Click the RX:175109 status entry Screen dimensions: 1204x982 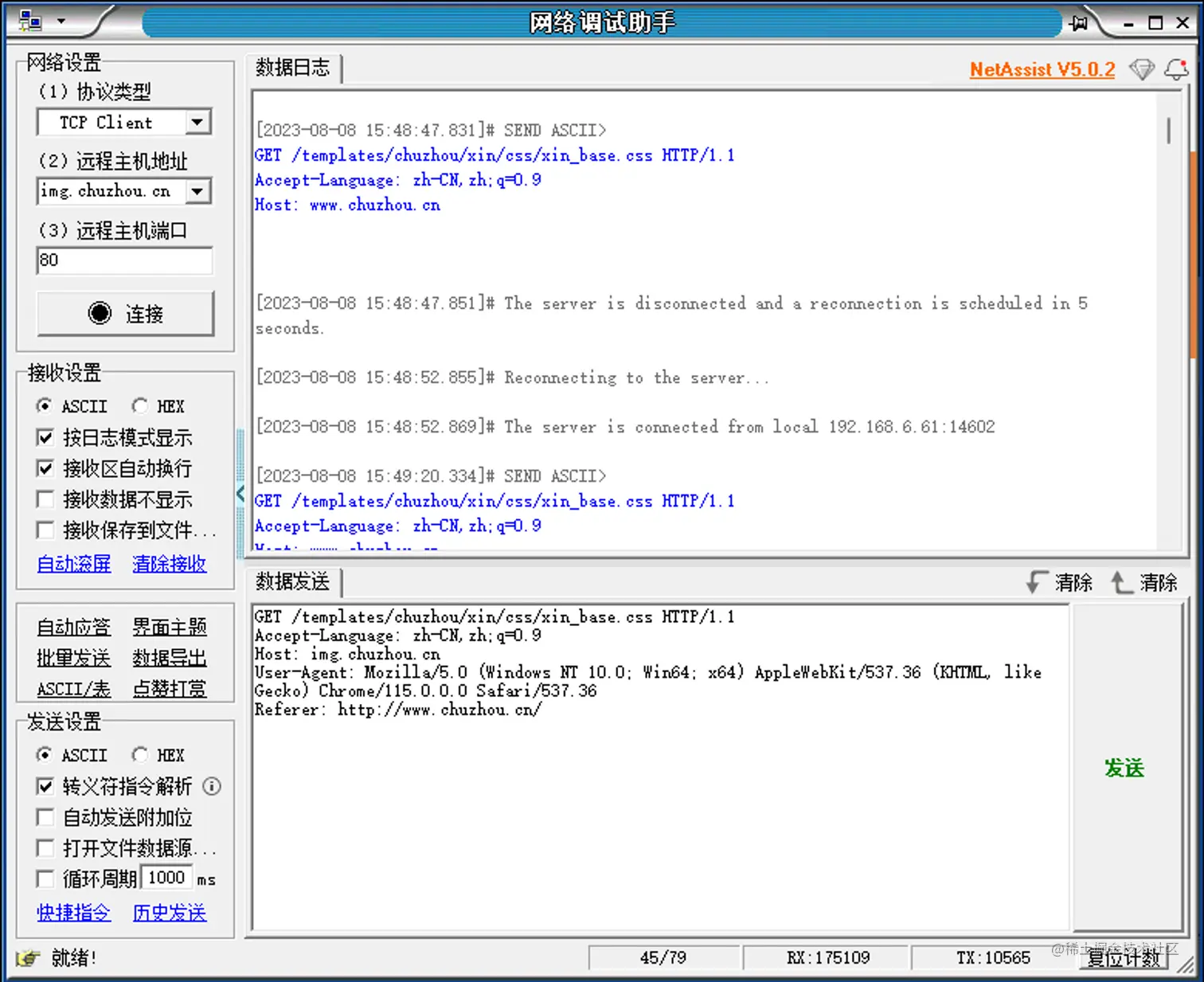828,958
